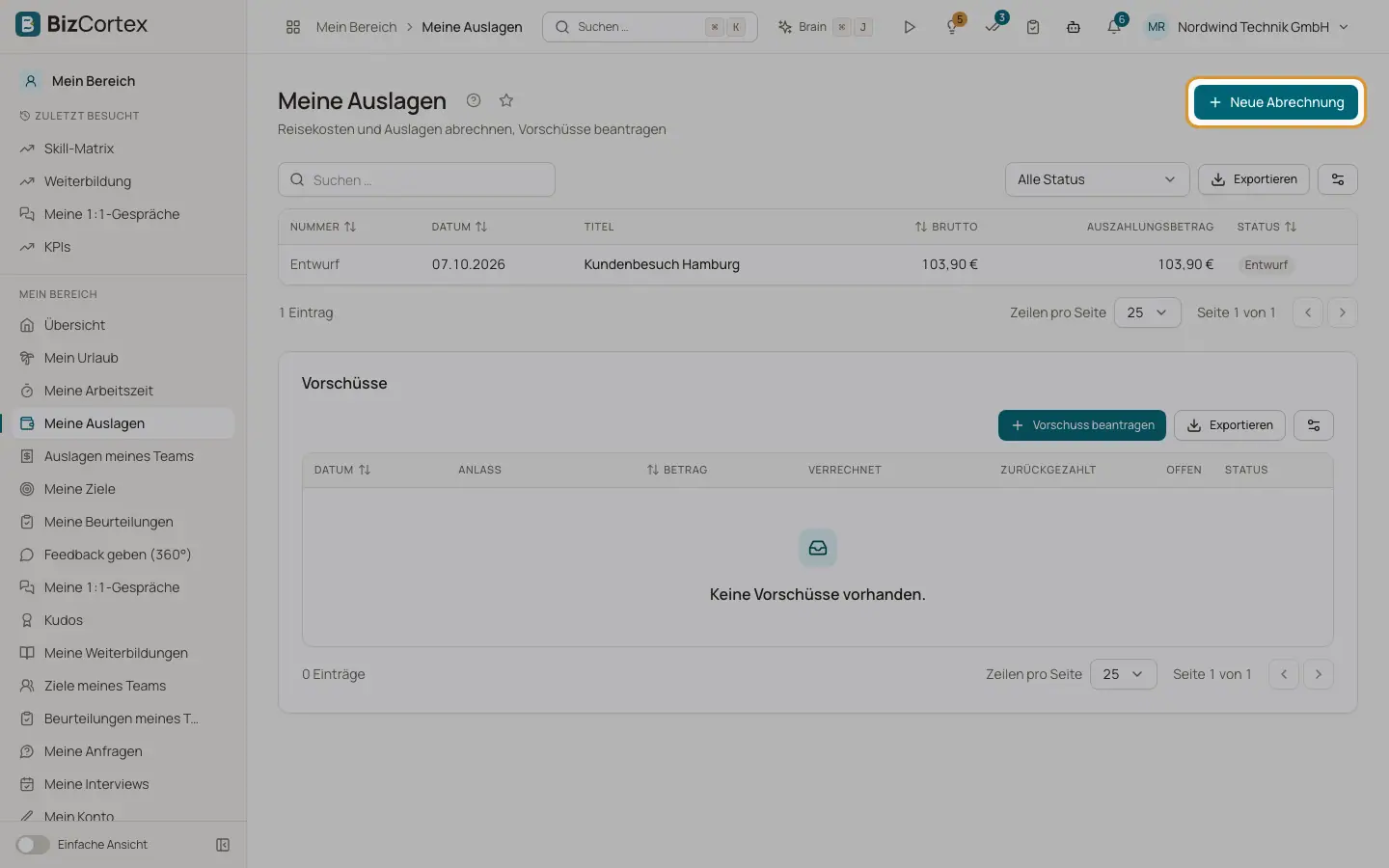Open the apps grid icon in breadcrumb
The width and height of the screenshot is (1389, 868).
[x=293, y=27]
